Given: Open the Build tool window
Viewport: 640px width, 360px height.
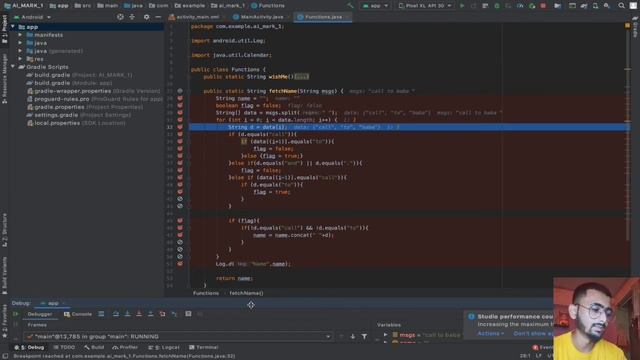Looking at the screenshot, I should point(94,347).
